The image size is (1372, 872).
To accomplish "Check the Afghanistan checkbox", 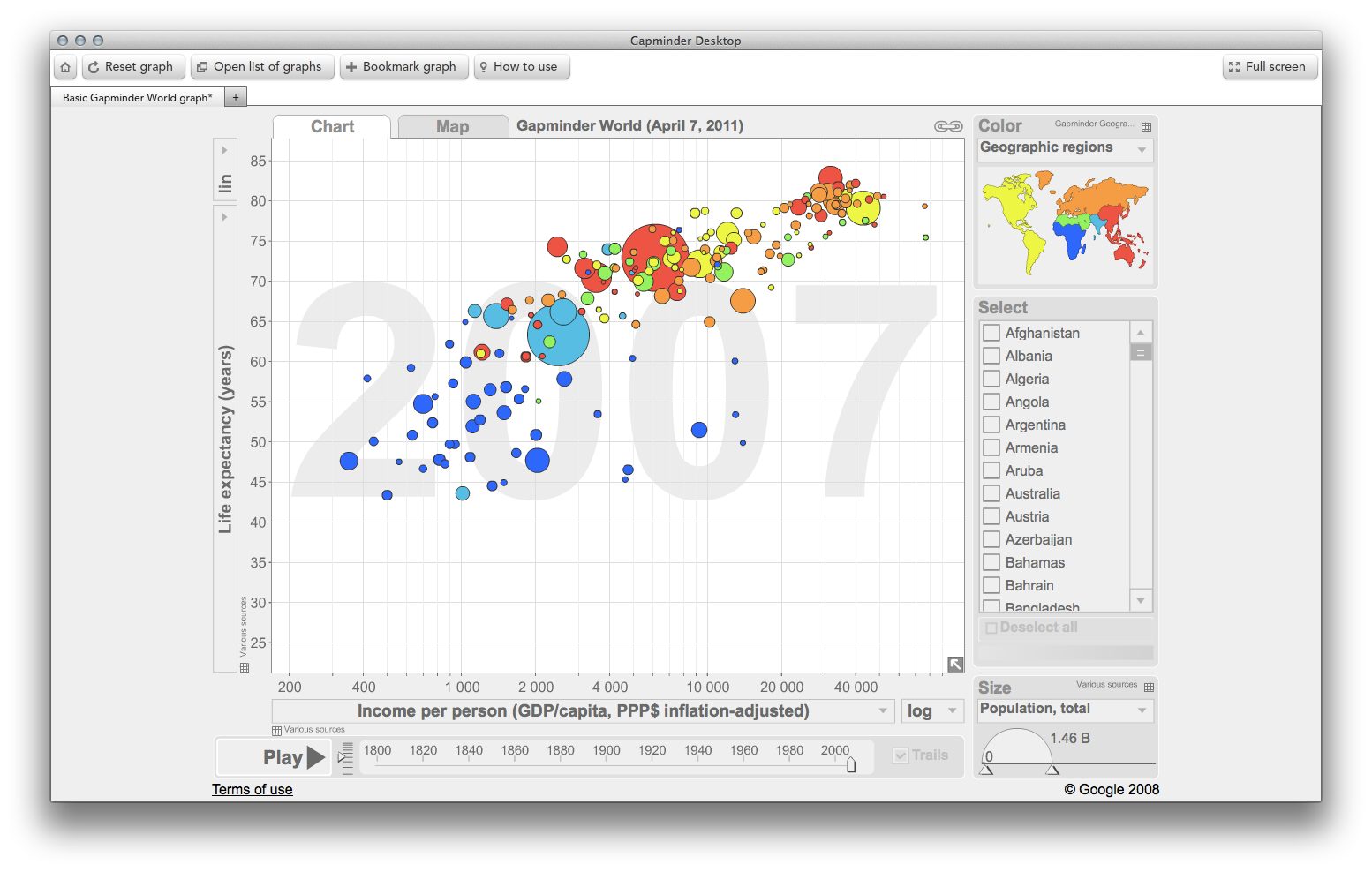I will 991,333.
